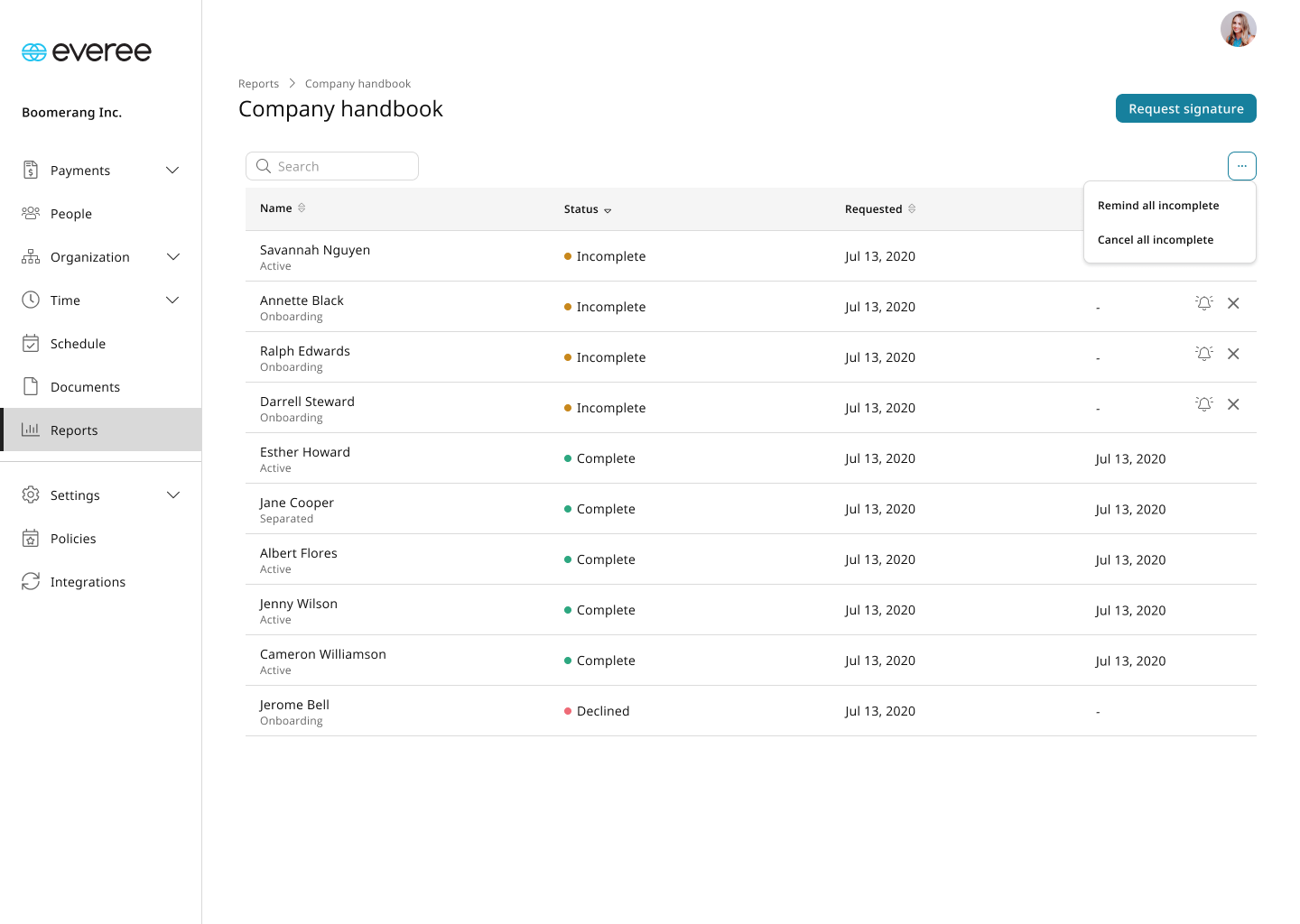The width and height of the screenshot is (1300, 924).
Task: Select the Payments icon in the sidebar
Action: pos(31,170)
